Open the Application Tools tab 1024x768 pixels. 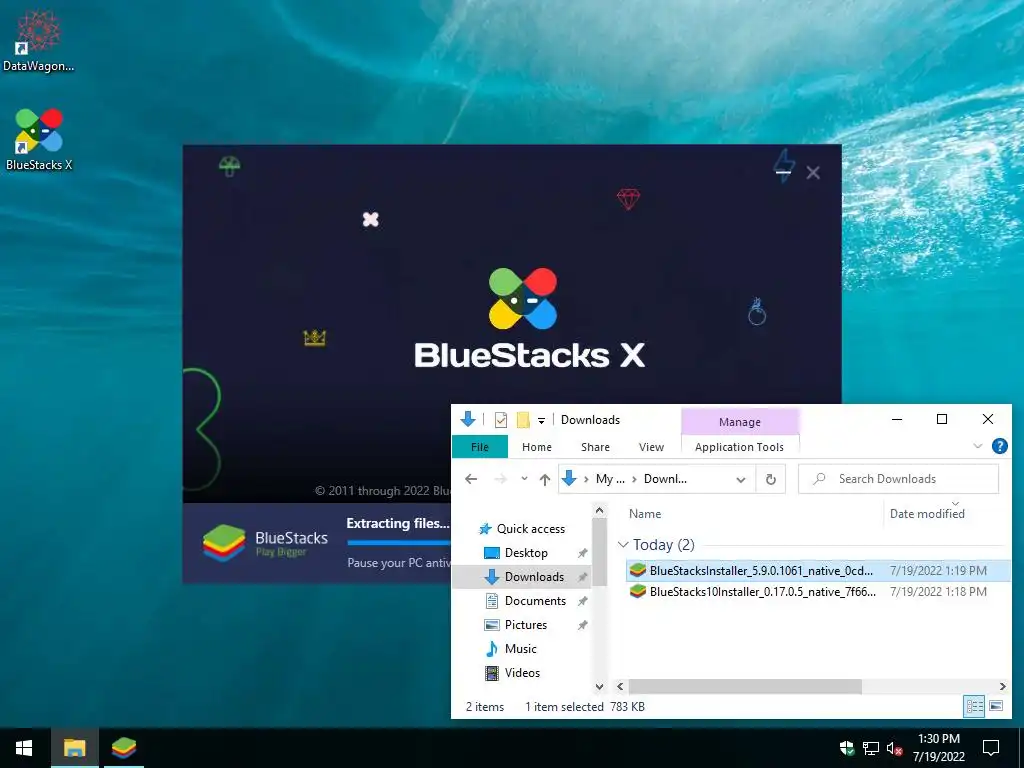click(739, 447)
